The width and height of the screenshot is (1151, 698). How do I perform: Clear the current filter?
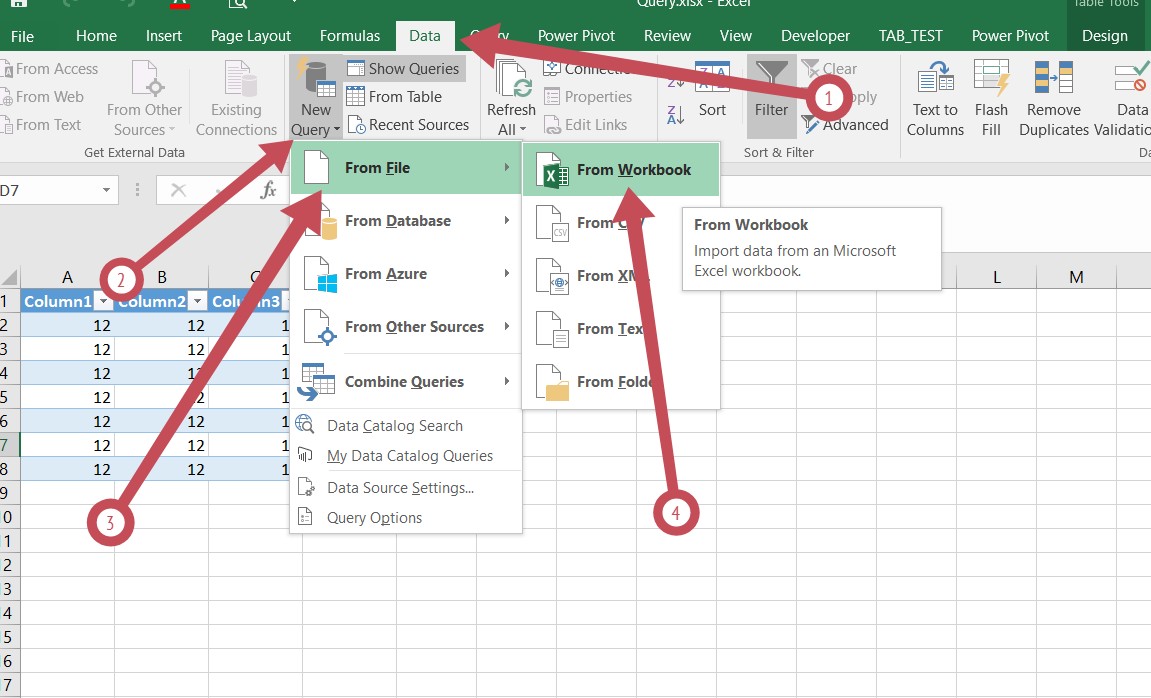pyautogui.click(x=829, y=69)
